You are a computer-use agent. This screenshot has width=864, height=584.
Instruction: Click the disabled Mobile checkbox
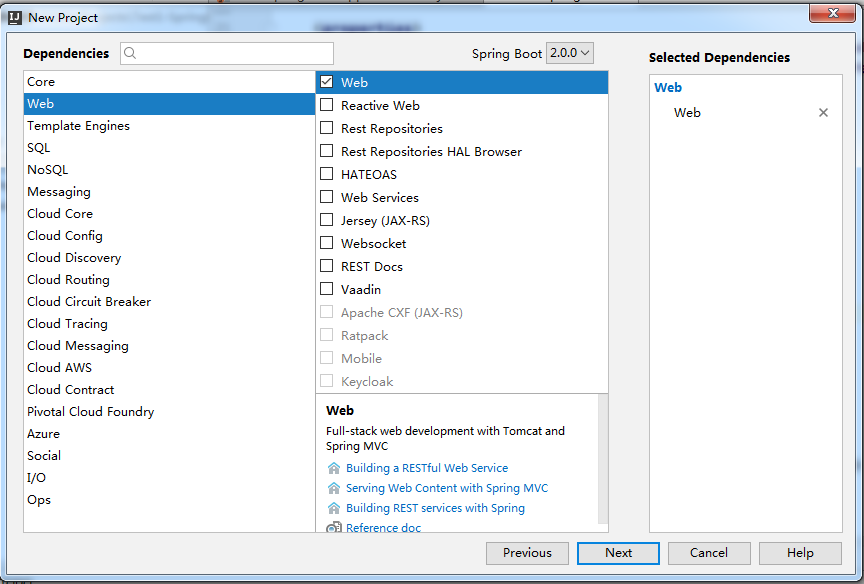coord(327,358)
